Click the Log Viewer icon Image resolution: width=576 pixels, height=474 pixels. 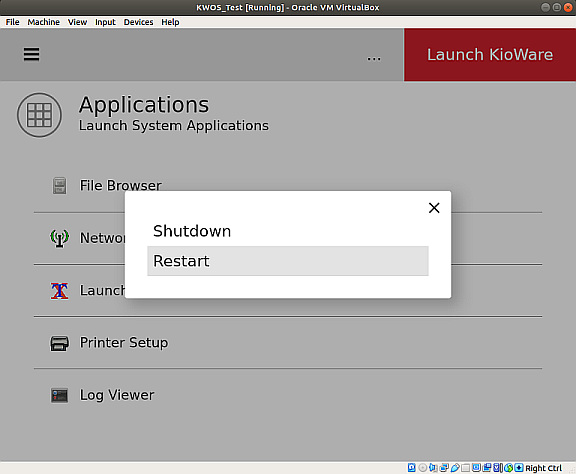pos(59,395)
